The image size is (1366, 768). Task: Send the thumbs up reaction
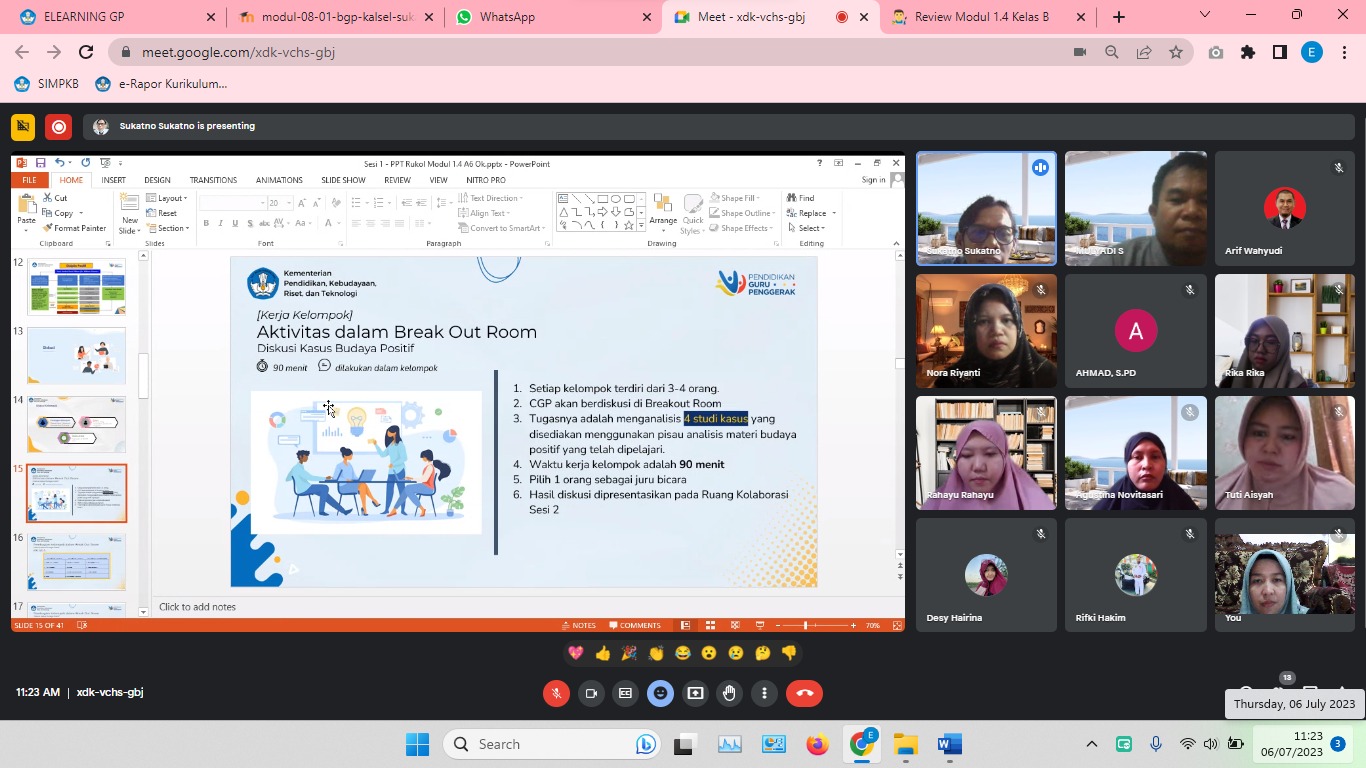(x=602, y=653)
